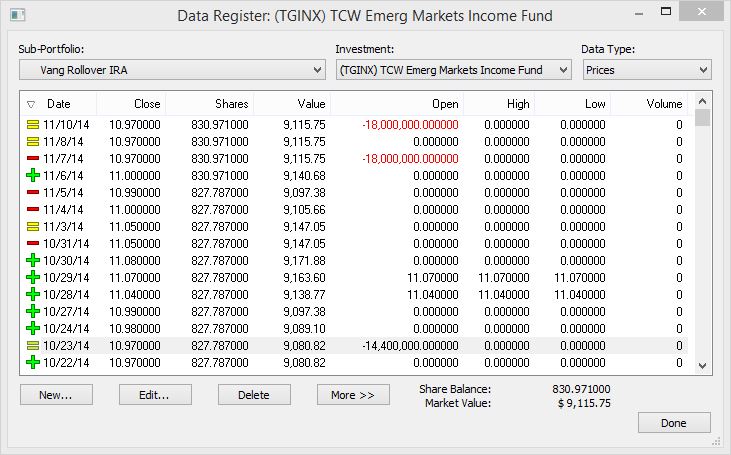Sort by the Volume column header

click(x=649, y=104)
